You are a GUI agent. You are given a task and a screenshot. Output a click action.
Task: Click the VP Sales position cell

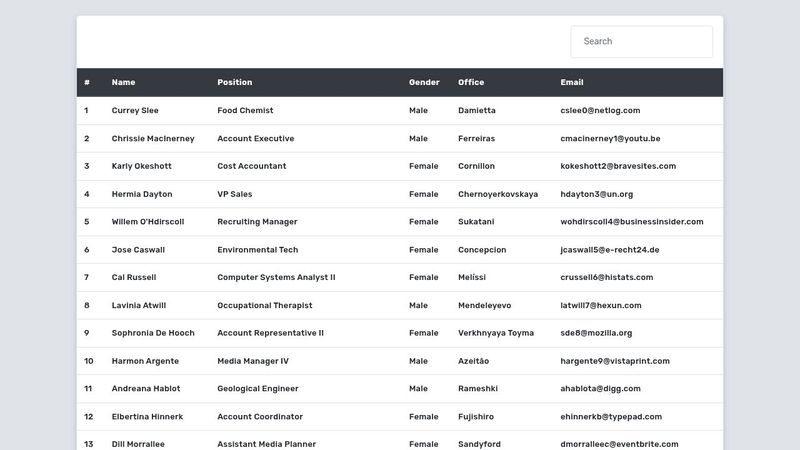[235, 194]
